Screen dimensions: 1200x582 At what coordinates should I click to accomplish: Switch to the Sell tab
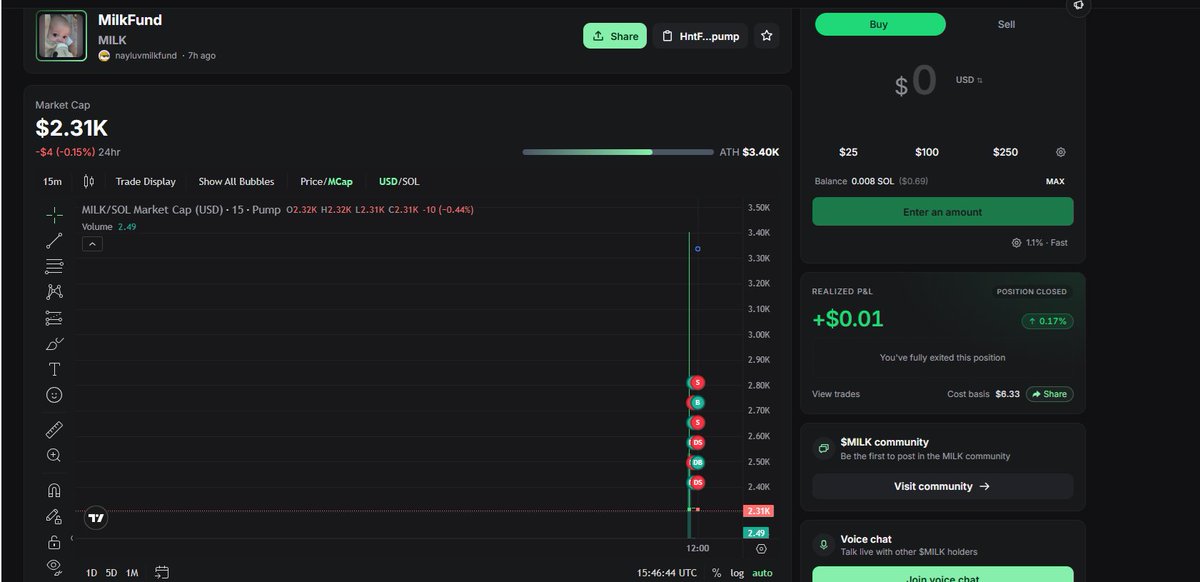[x=1006, y=24]
